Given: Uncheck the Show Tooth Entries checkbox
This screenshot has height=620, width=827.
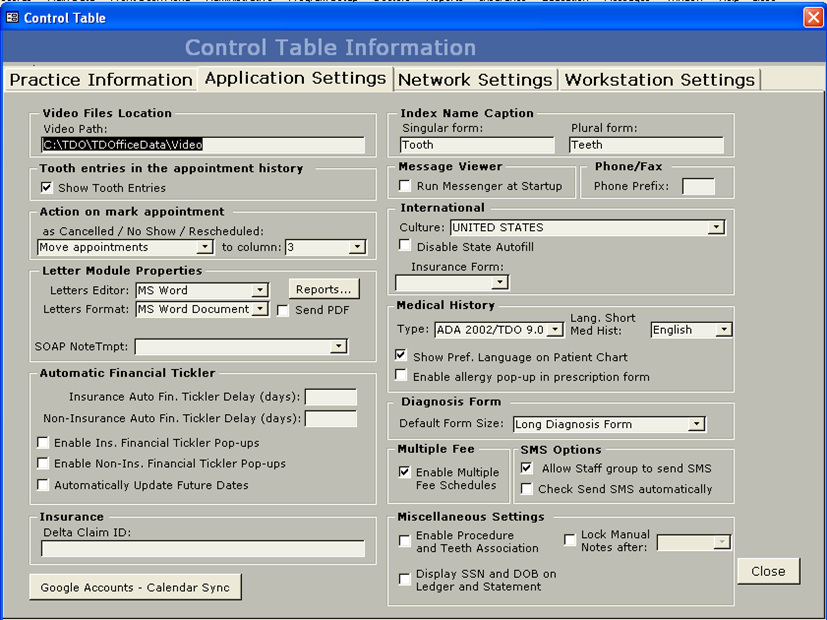Looking at the screenshot, I should coord(46,188).
